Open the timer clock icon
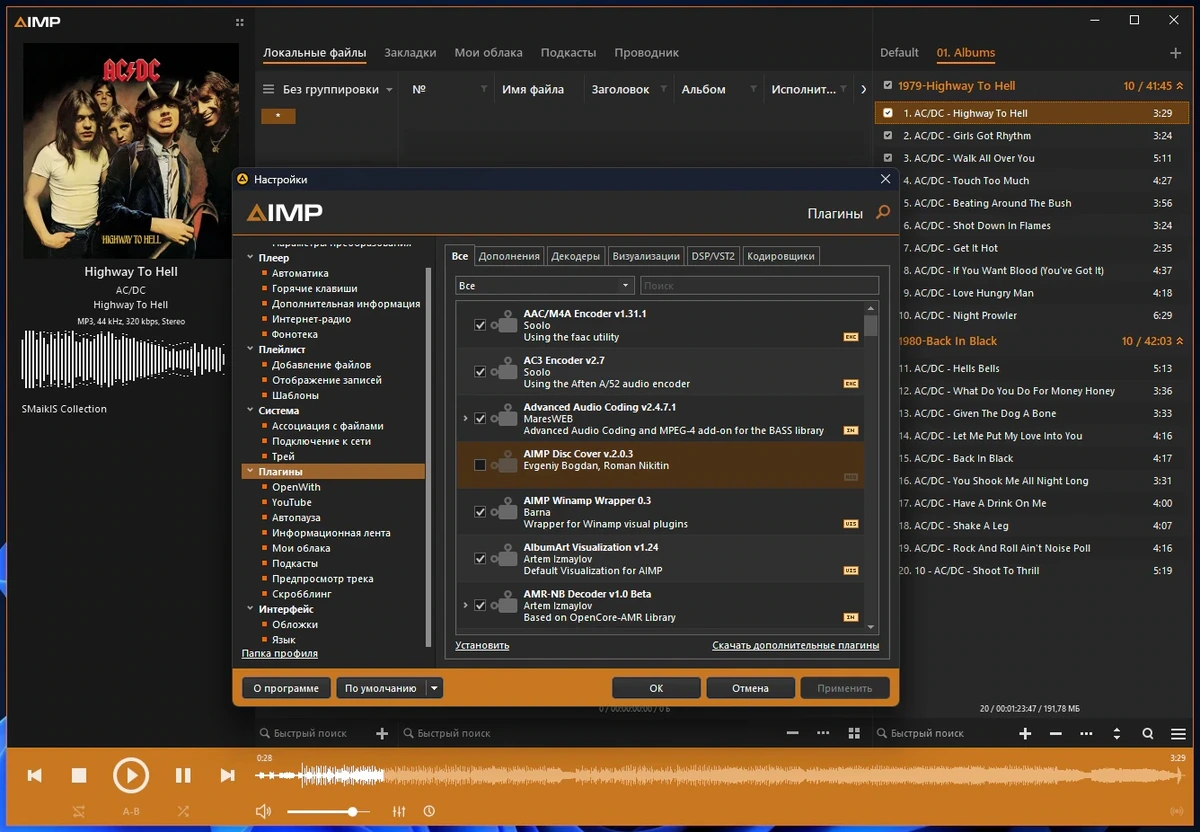Image resolution: width=1200 pixels, height=832 pixels. coord(429,811)
